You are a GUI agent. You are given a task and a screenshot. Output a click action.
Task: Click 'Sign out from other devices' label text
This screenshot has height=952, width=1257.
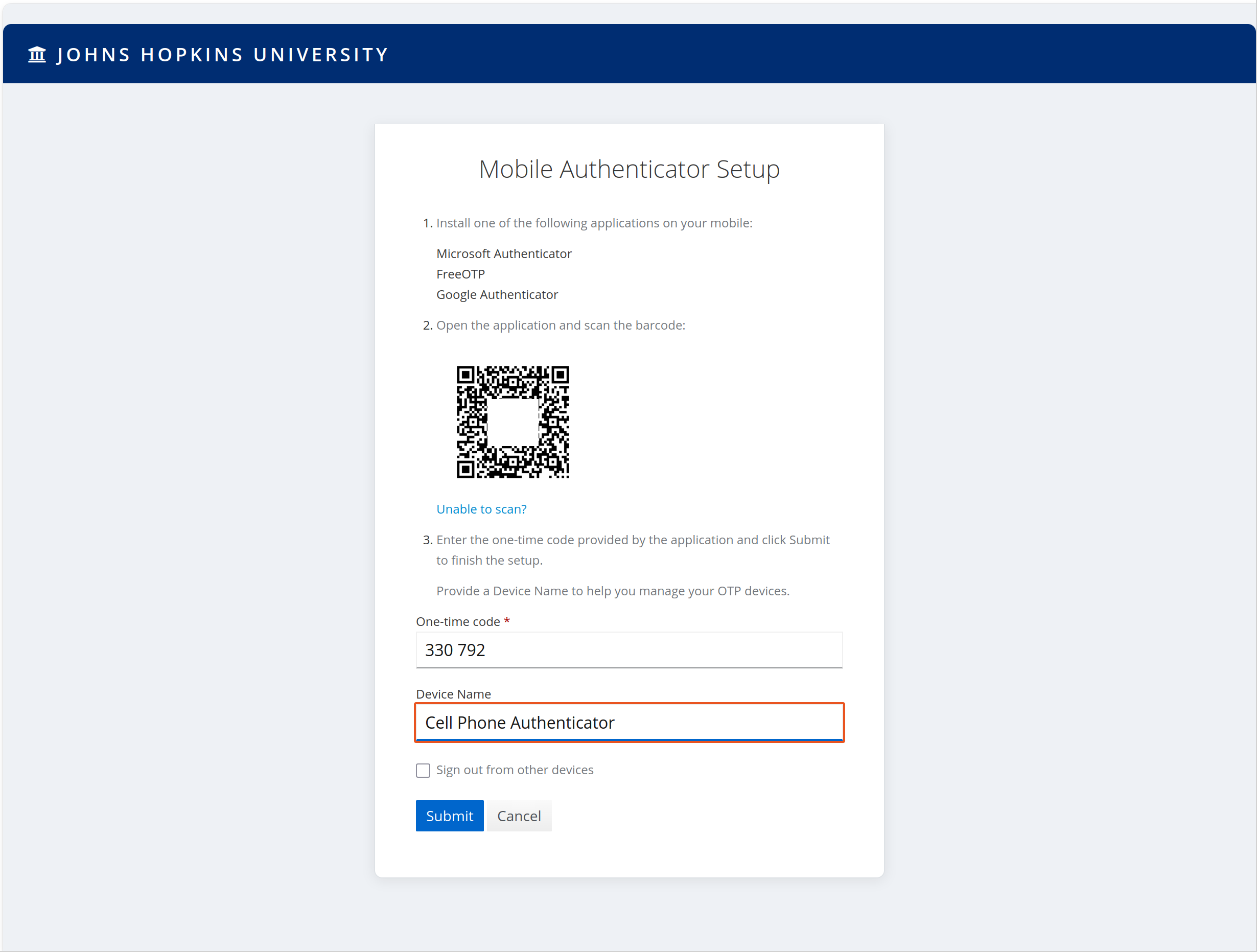pos(515,770)
